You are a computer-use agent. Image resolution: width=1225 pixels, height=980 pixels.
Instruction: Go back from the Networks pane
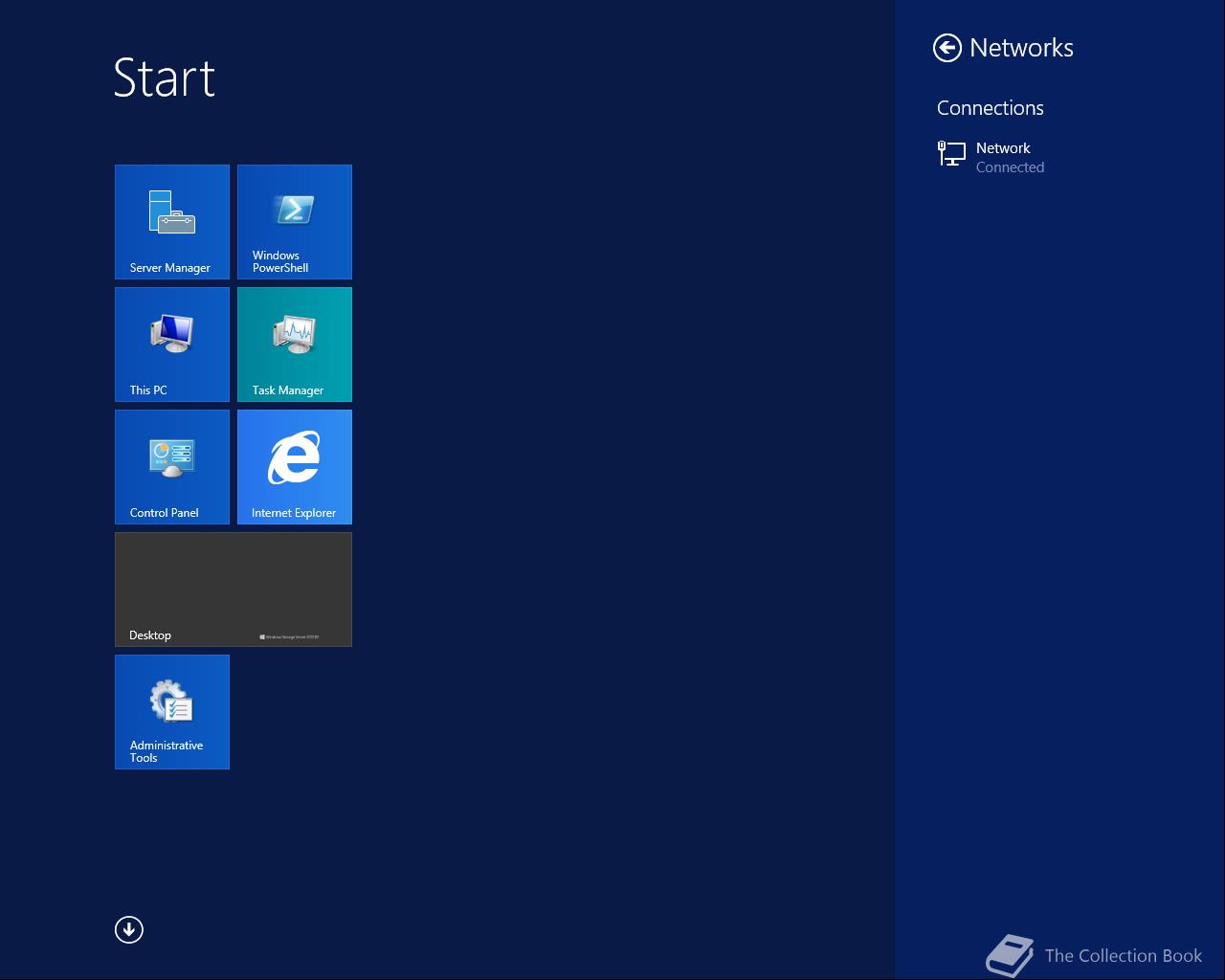(947, 48)
